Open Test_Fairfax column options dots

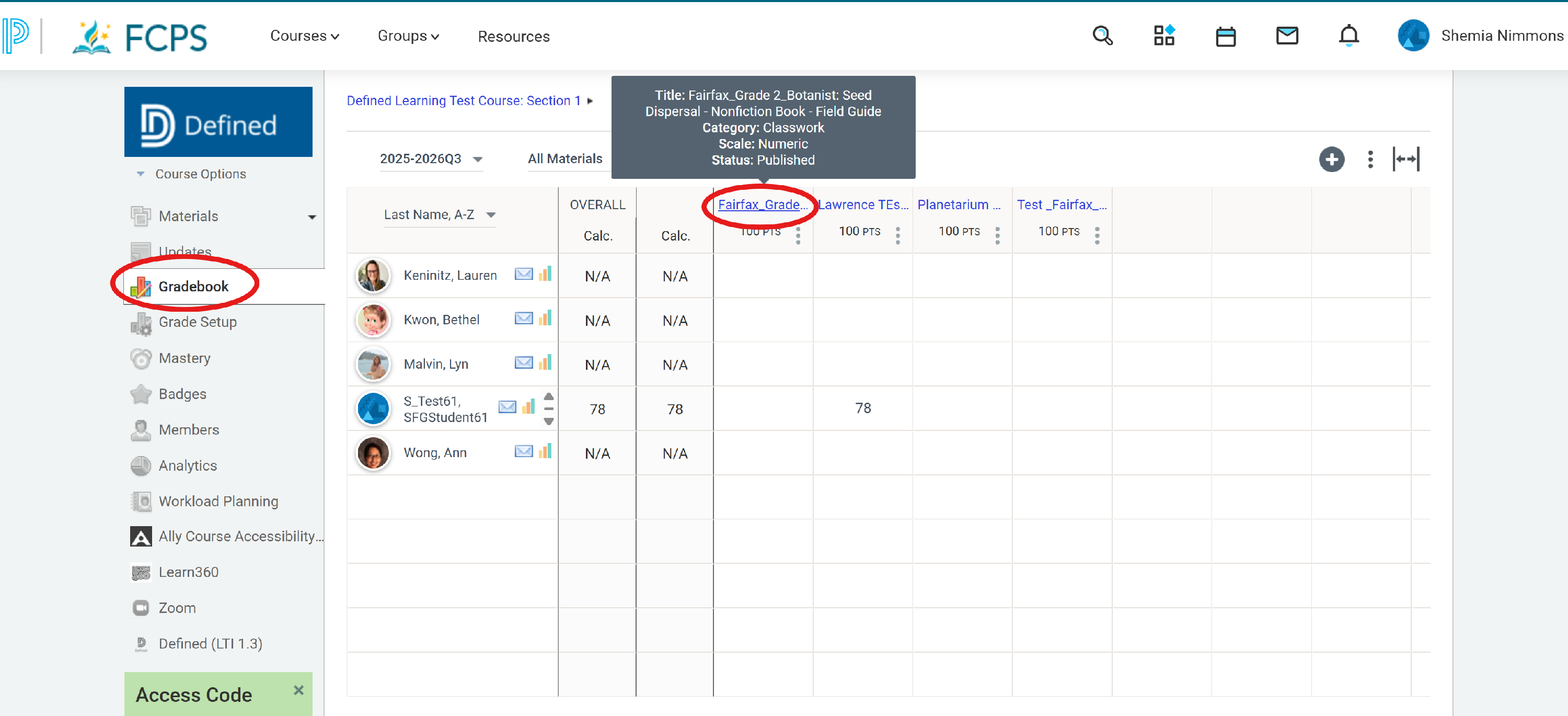coord(1097,235)
